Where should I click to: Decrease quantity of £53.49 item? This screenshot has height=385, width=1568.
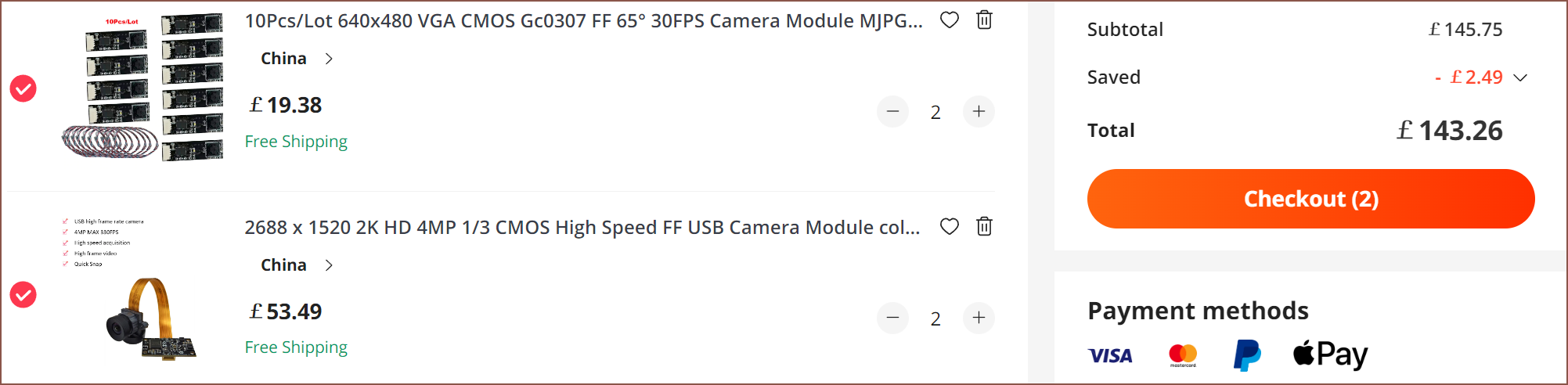(892, 318)
